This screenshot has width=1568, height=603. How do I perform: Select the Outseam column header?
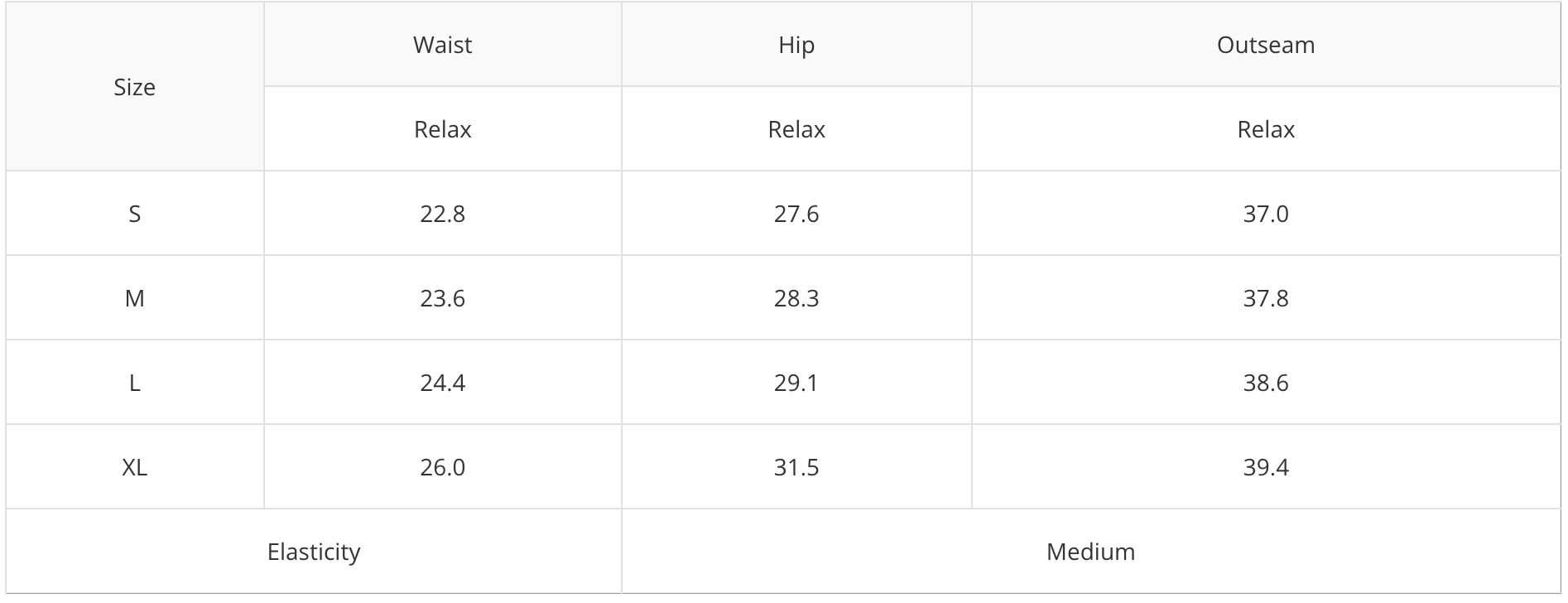coord(1265,45)
